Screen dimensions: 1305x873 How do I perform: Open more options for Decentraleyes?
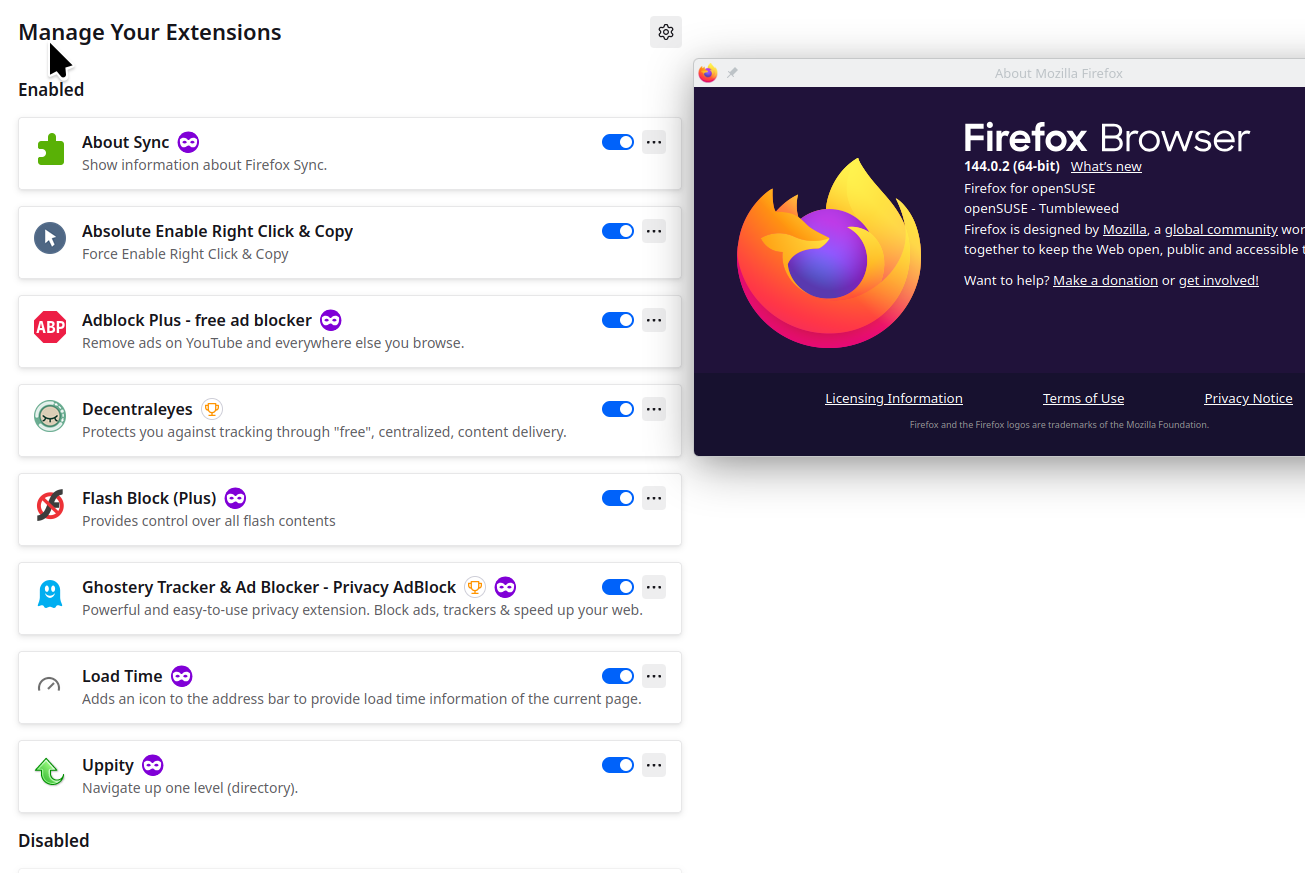[654, 409]
